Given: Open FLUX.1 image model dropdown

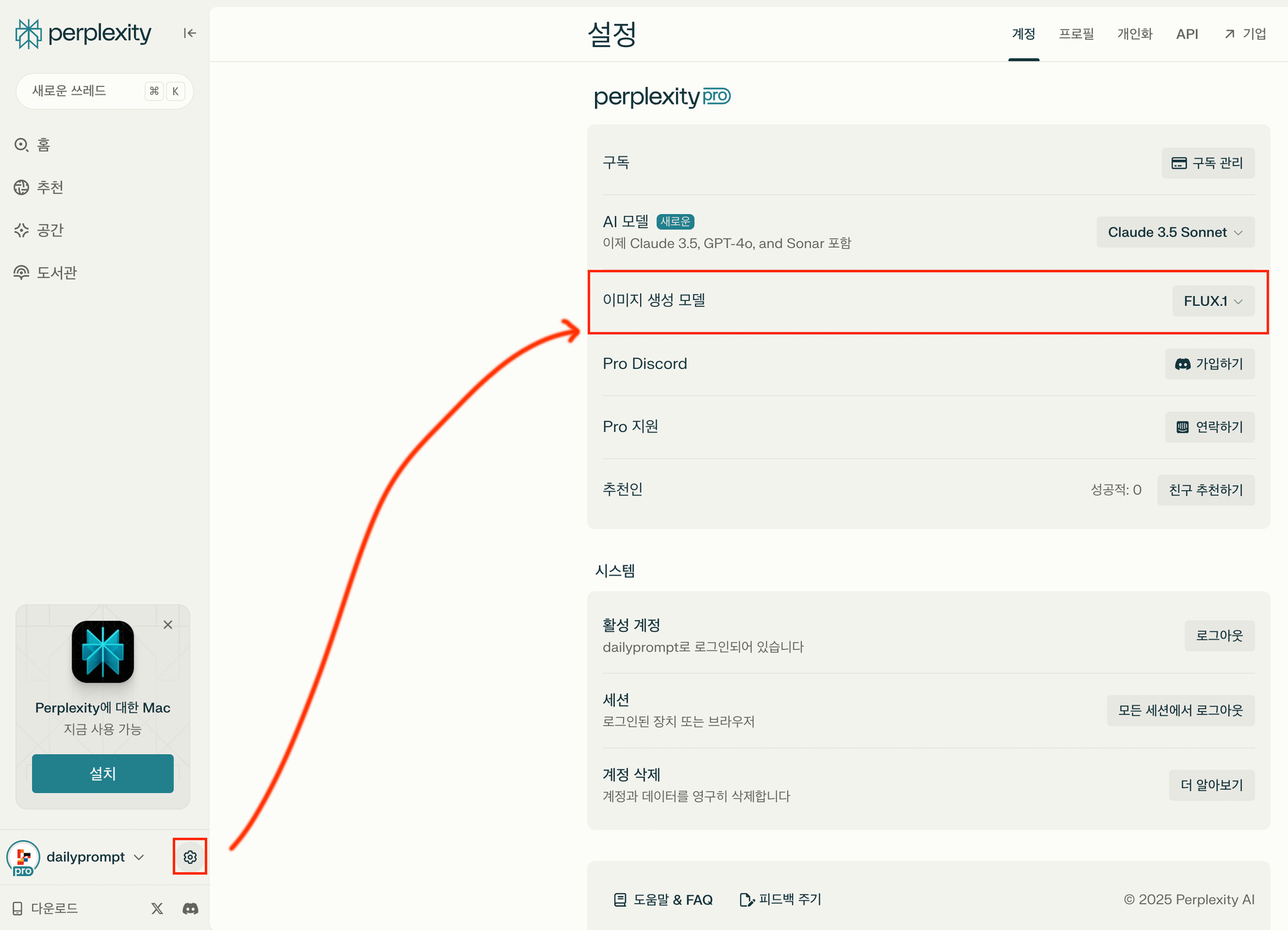Looking at the screenshot, I should pyautogui.click(x=1213, y=301).
